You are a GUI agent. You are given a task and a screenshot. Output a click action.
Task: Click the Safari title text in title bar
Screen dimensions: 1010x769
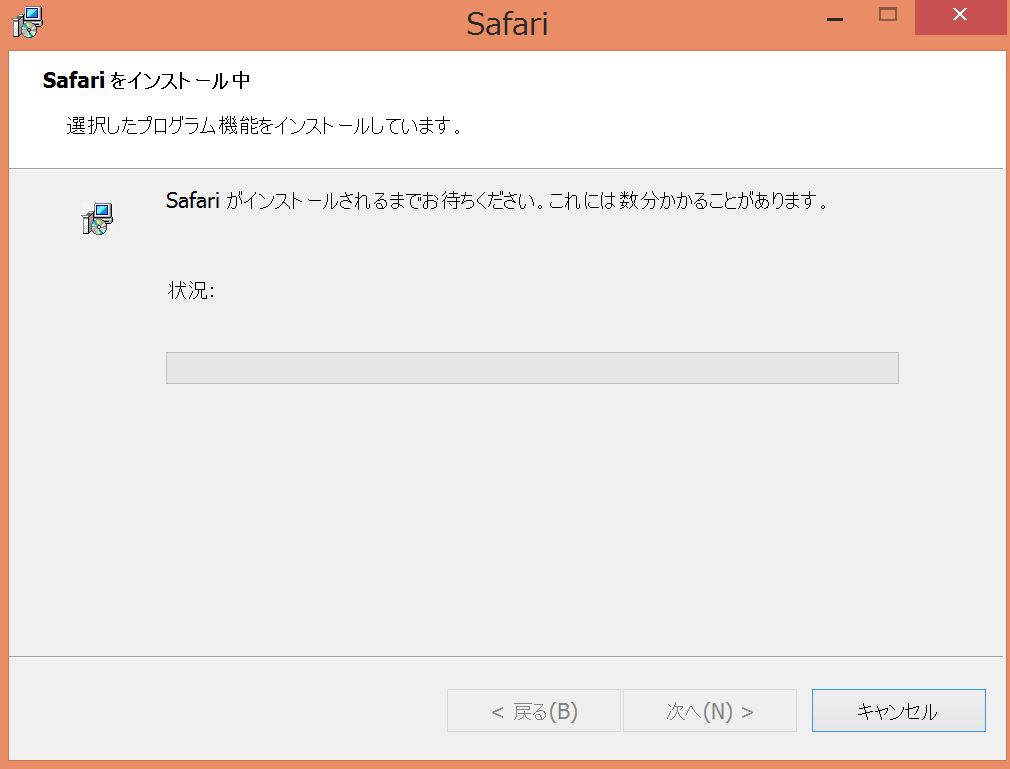(507, 24)
